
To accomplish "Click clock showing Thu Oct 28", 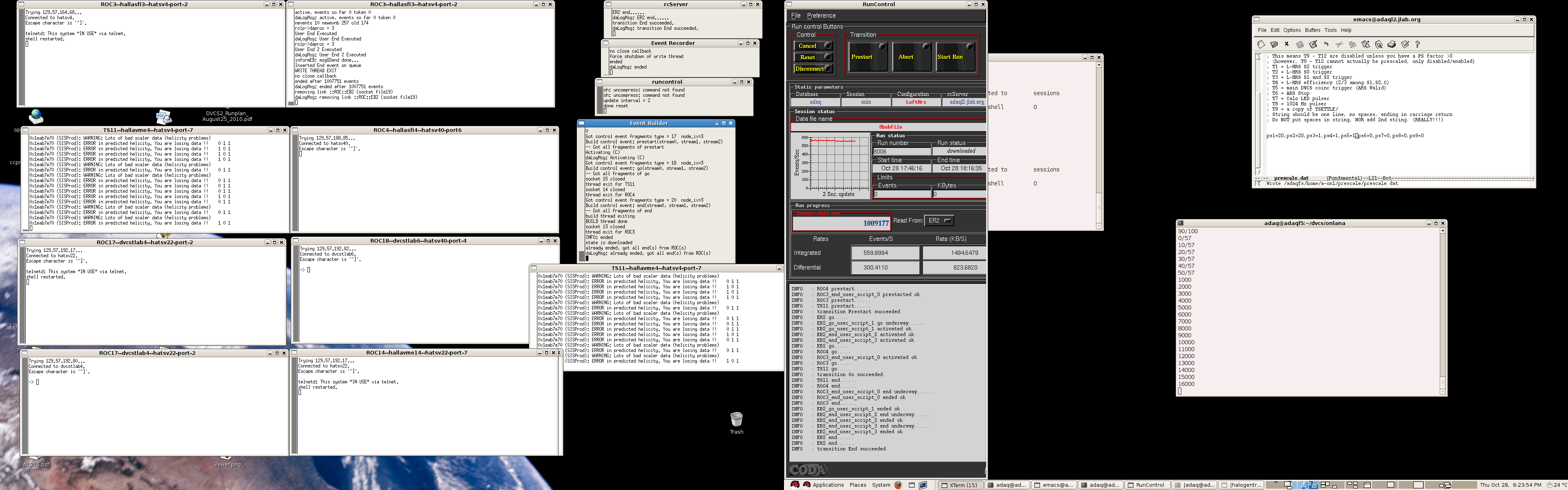I will (1511, 485).
